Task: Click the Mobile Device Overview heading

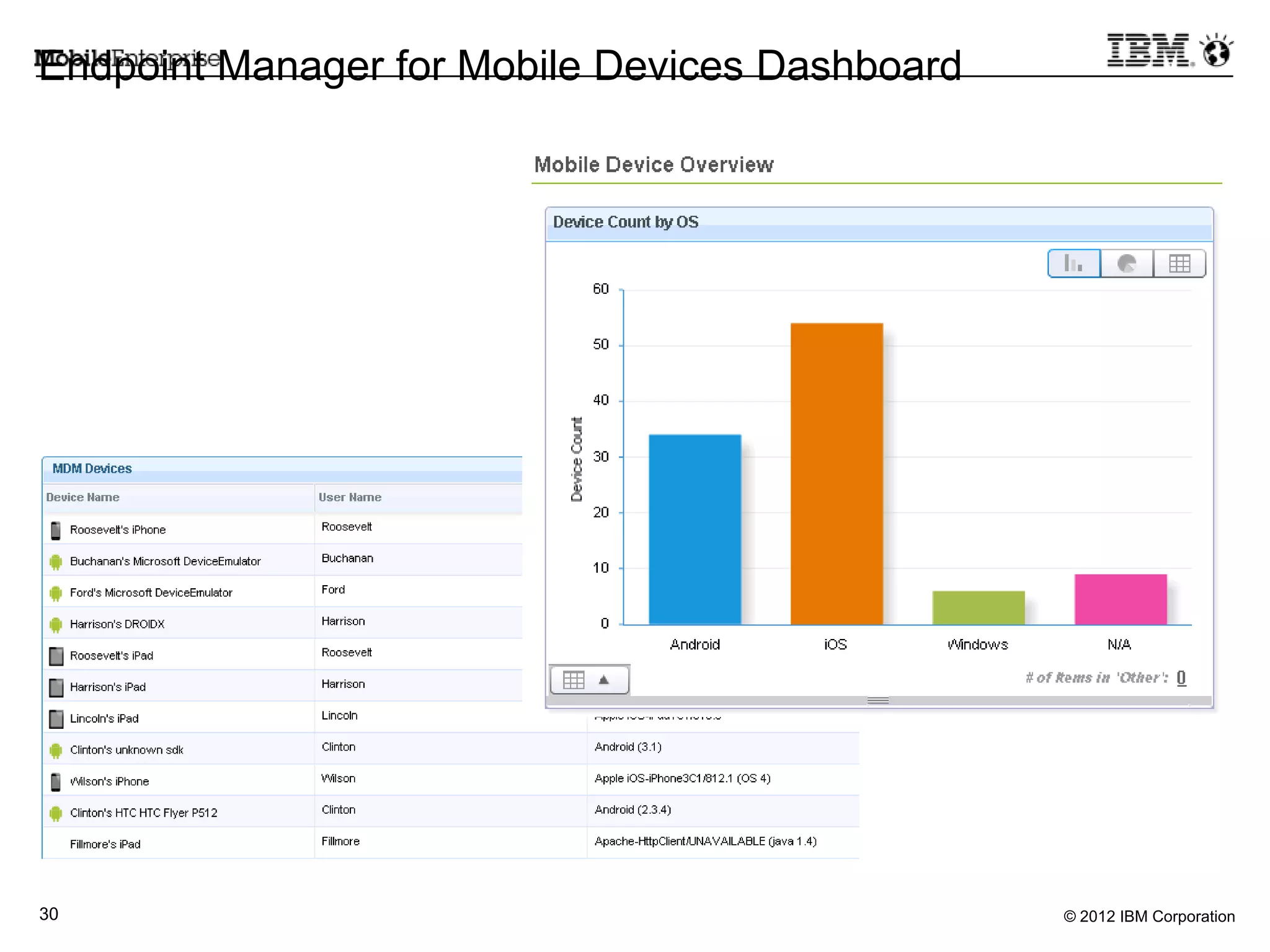Action: pyautogui.click(x=654, y=165)
